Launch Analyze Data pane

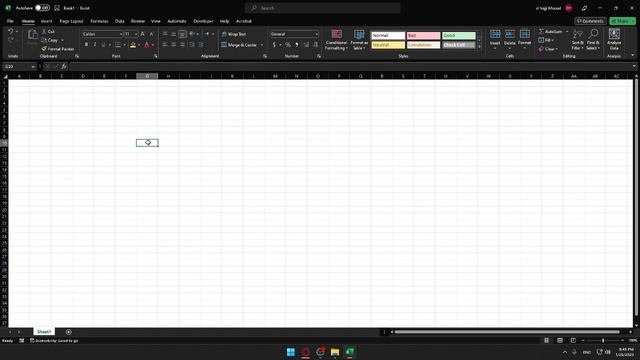614,40
